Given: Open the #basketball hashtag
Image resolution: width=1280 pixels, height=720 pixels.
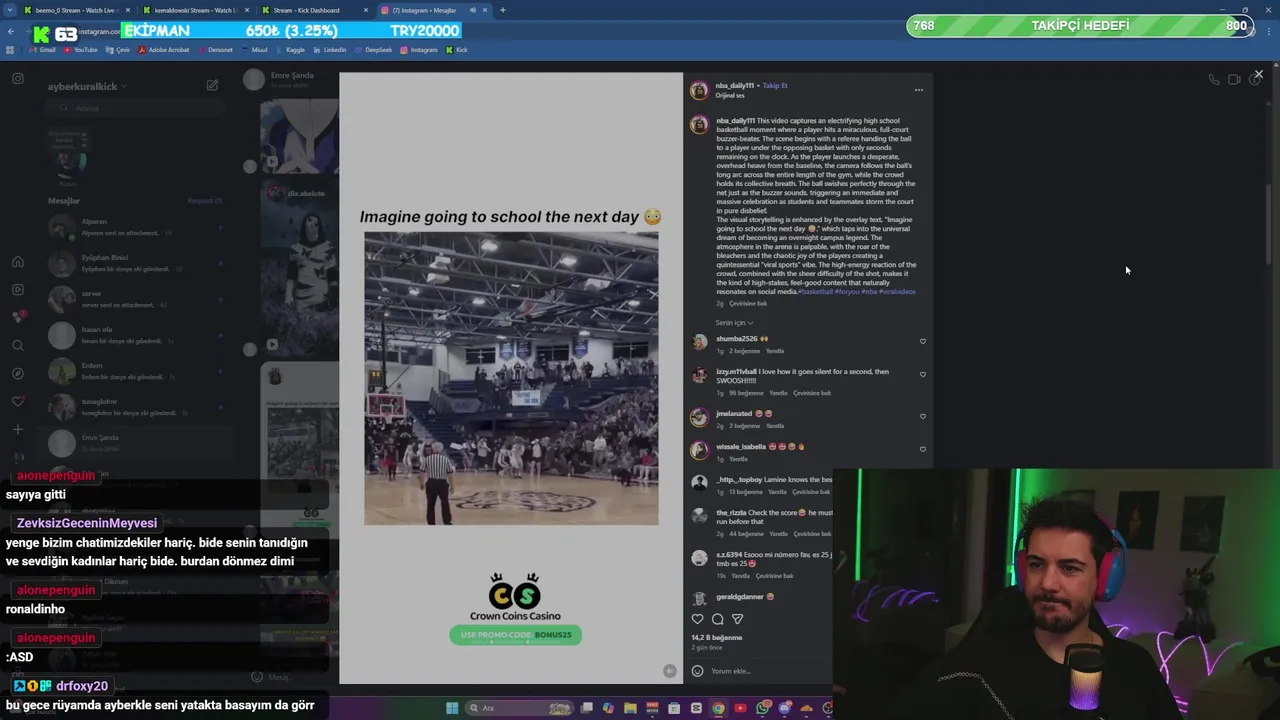Looking at the screenshot, I should (815, 292).
